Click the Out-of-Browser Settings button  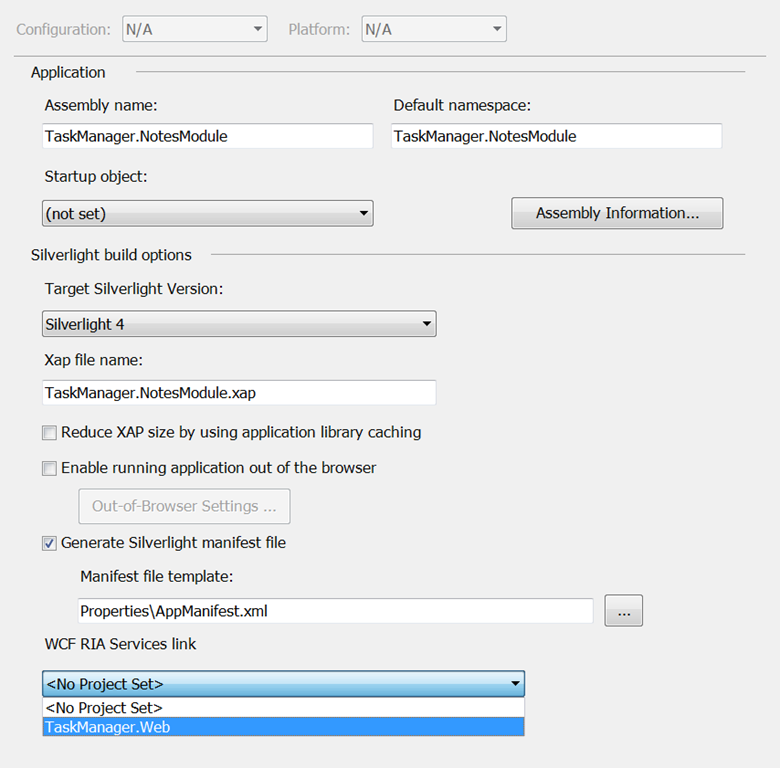[184, 506]
